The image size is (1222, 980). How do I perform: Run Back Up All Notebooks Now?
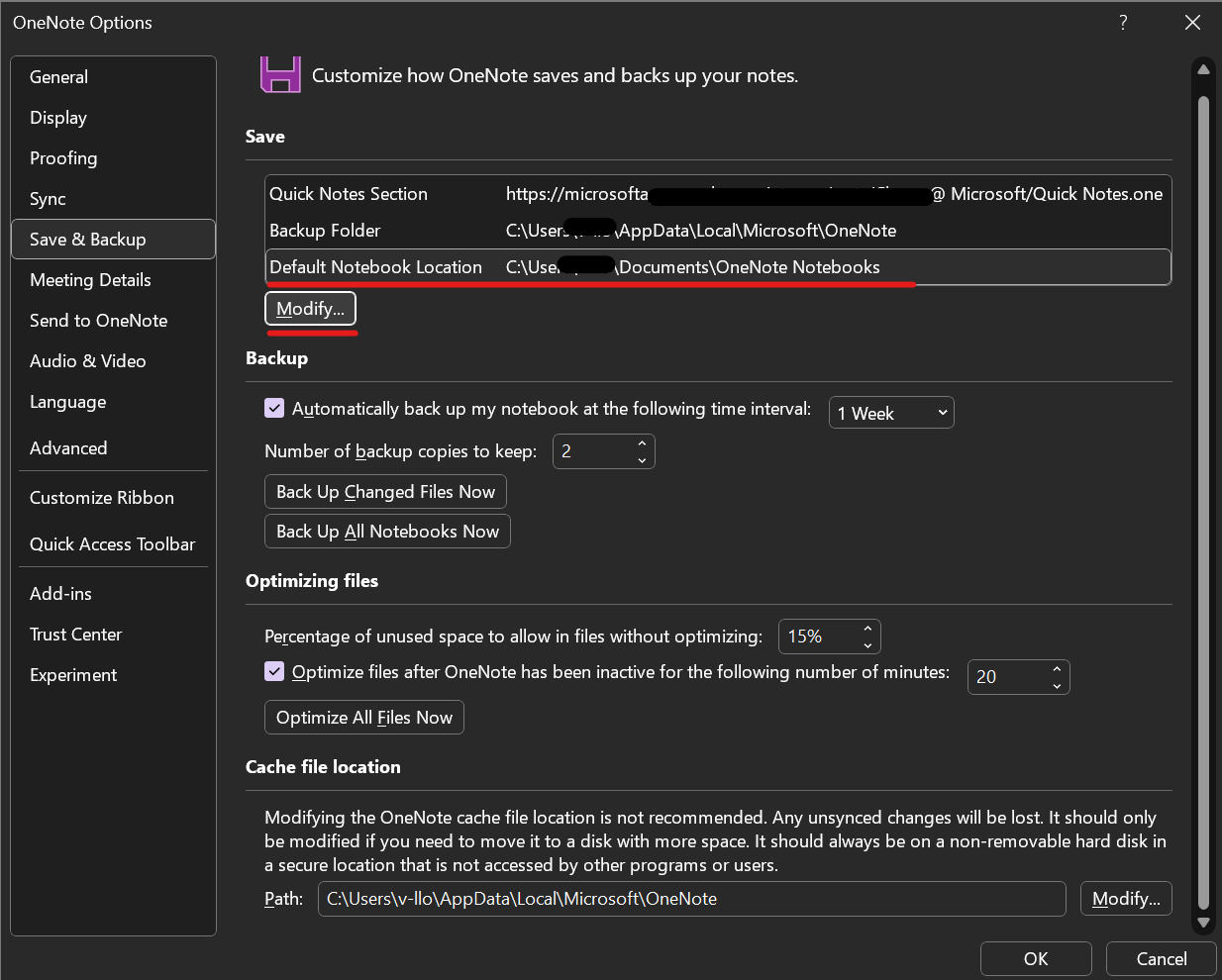(386, 531)
